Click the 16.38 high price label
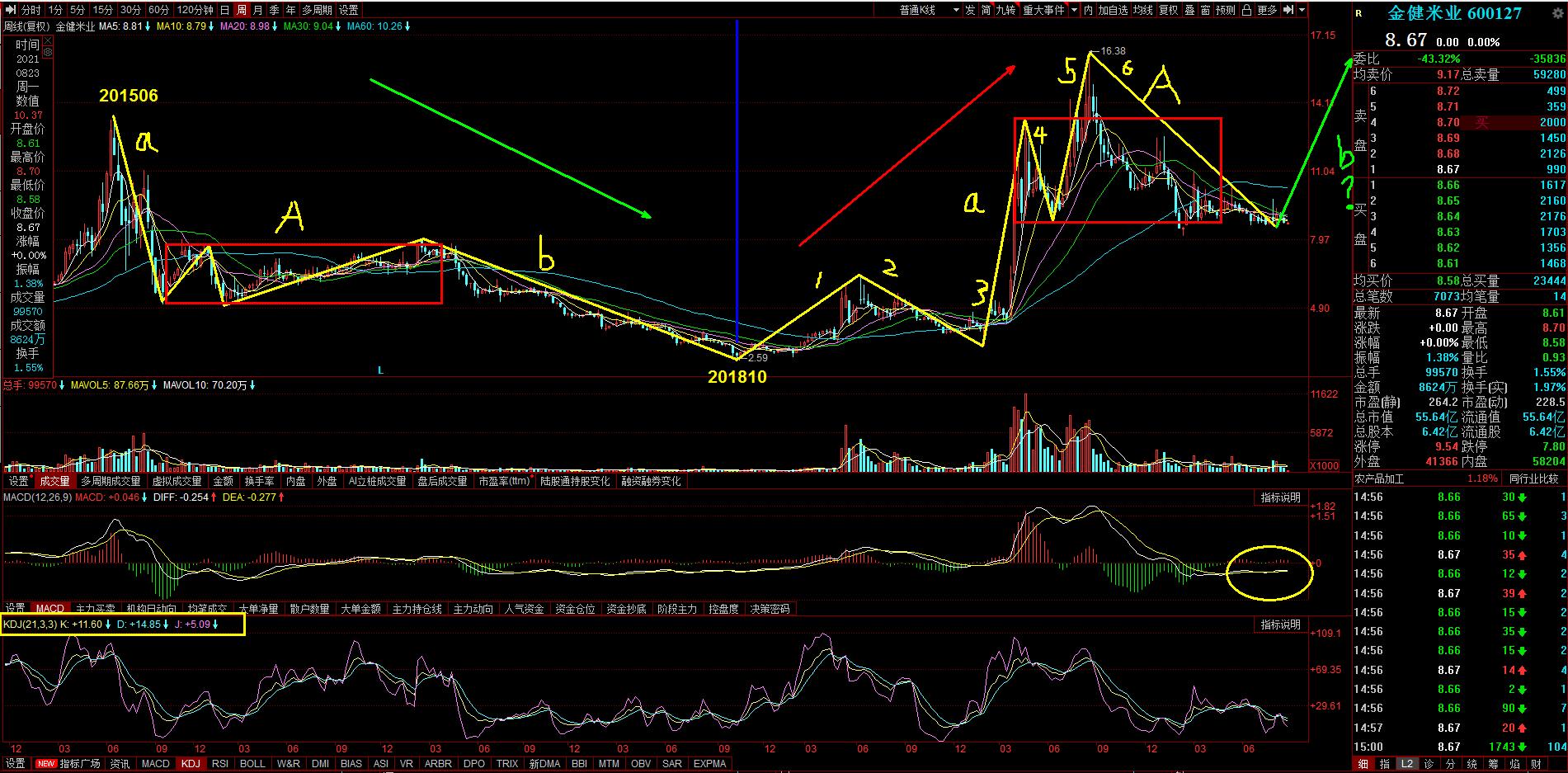The width and height of the screenshot is (1568, 773). click(1113, 51)
